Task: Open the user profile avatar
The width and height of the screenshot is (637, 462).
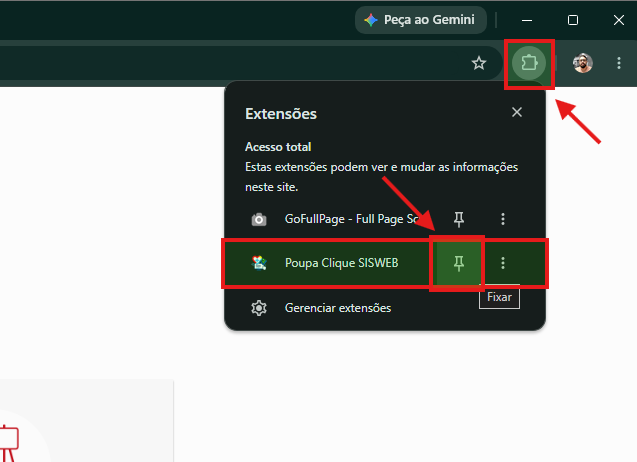Action: 583,63
